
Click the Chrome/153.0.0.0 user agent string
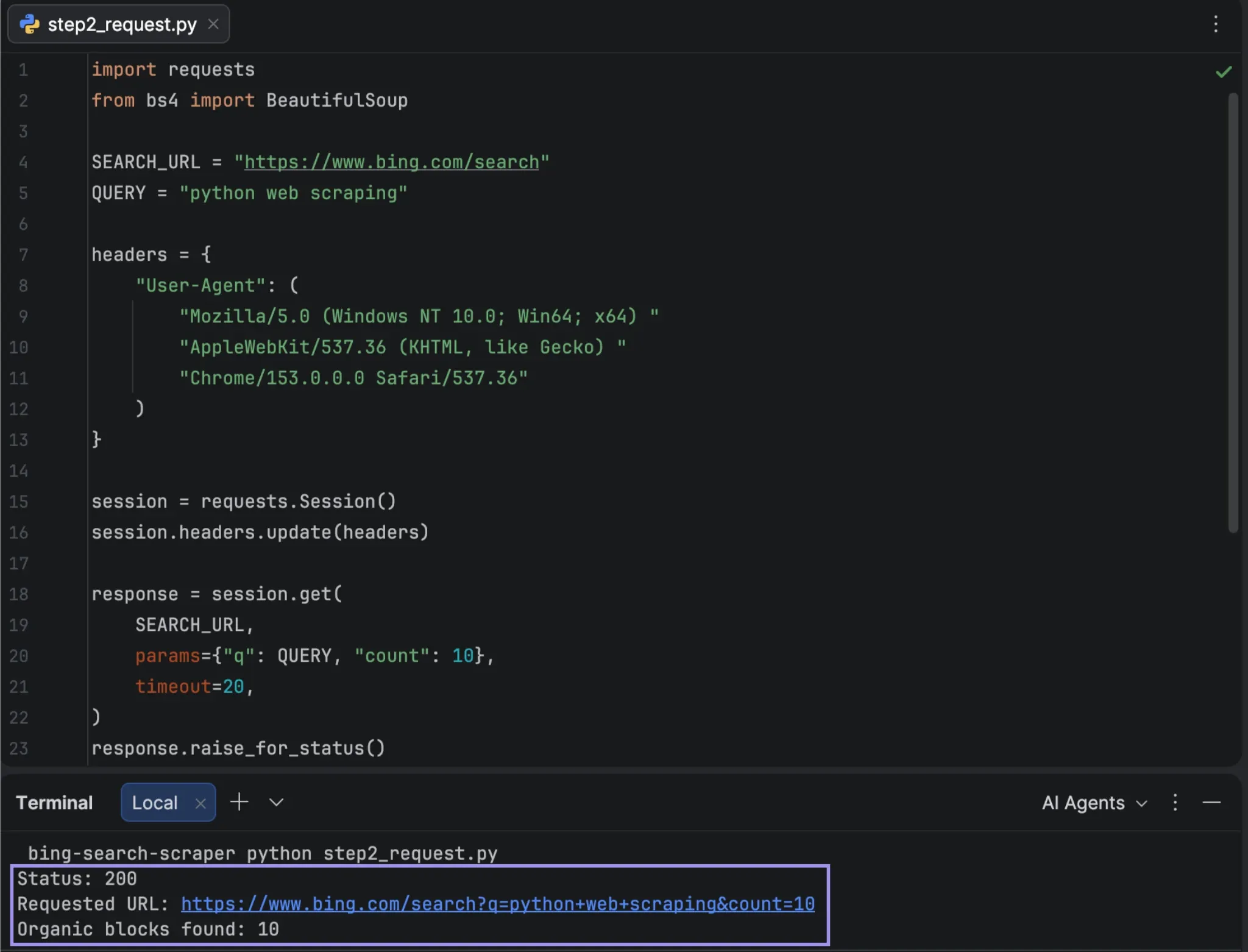tap(353, 378)
